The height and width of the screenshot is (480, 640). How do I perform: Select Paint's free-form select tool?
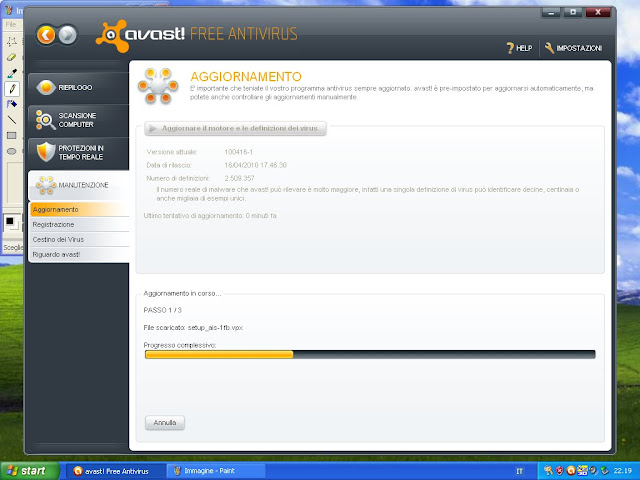[12, 41]
